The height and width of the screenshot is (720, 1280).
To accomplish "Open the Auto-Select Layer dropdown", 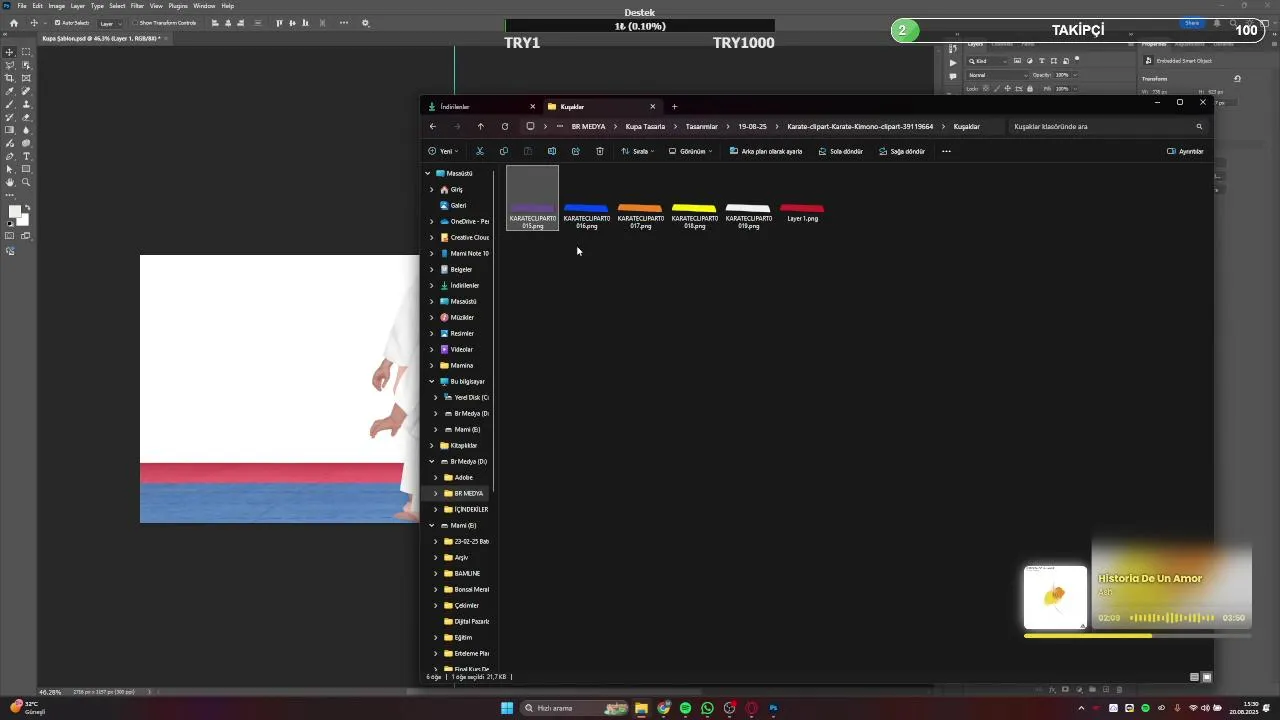I will point(111,23).
